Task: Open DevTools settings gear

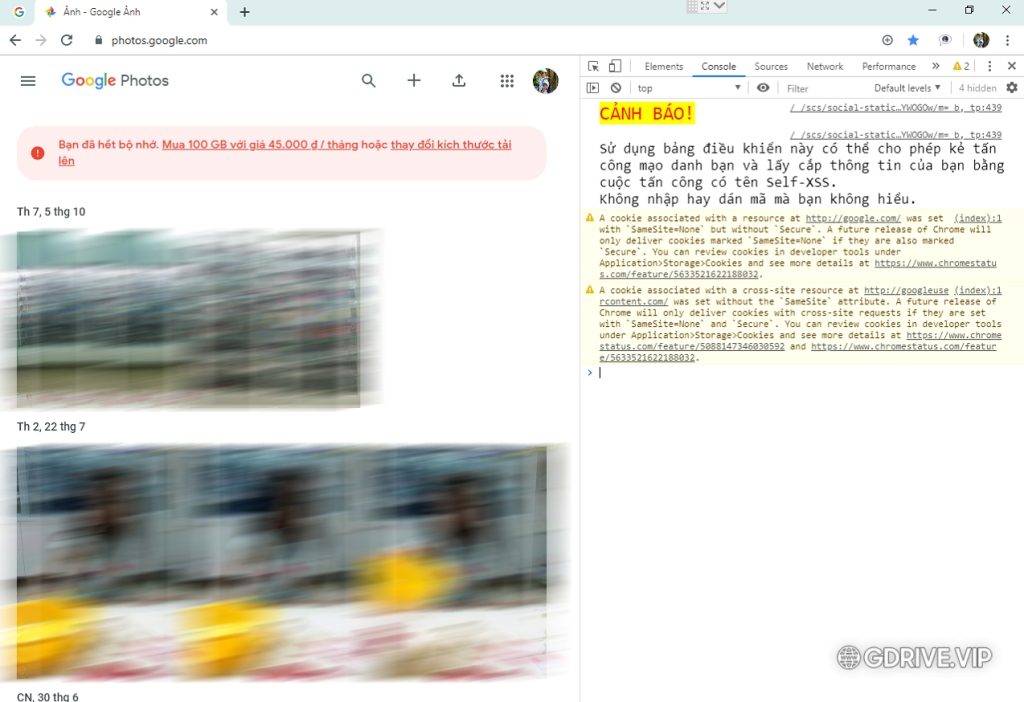Action: click(1011, 88)
